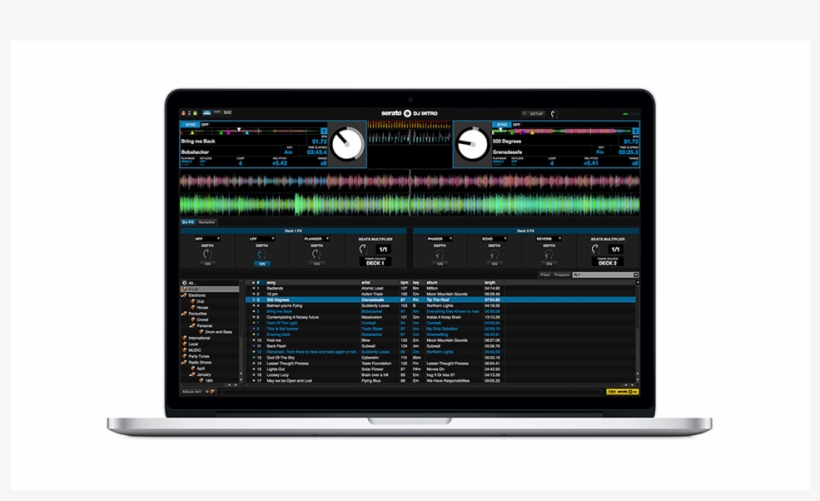Toggle SYNC on deck 1
Screen dimensions: 820x501
(x=190, y=124)
